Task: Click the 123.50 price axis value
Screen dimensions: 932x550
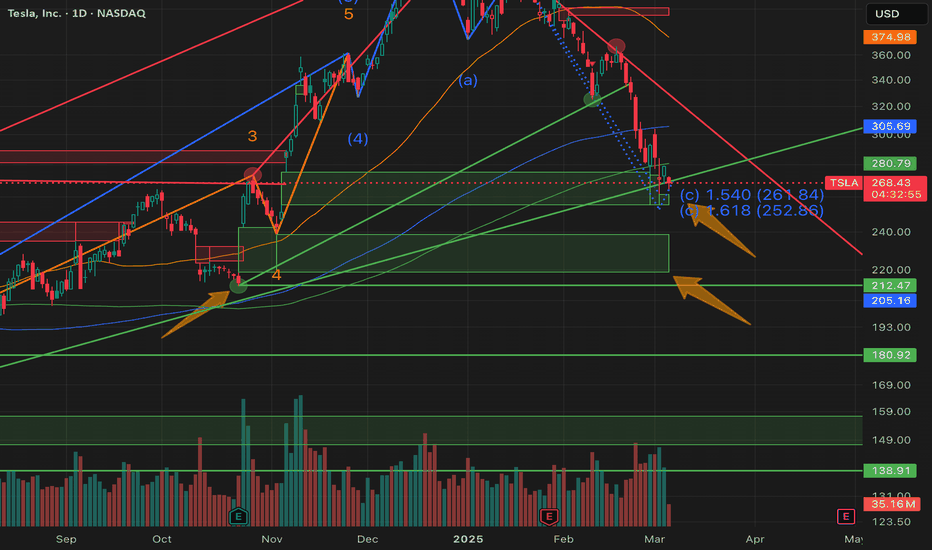Action: (x=890, y=521)
